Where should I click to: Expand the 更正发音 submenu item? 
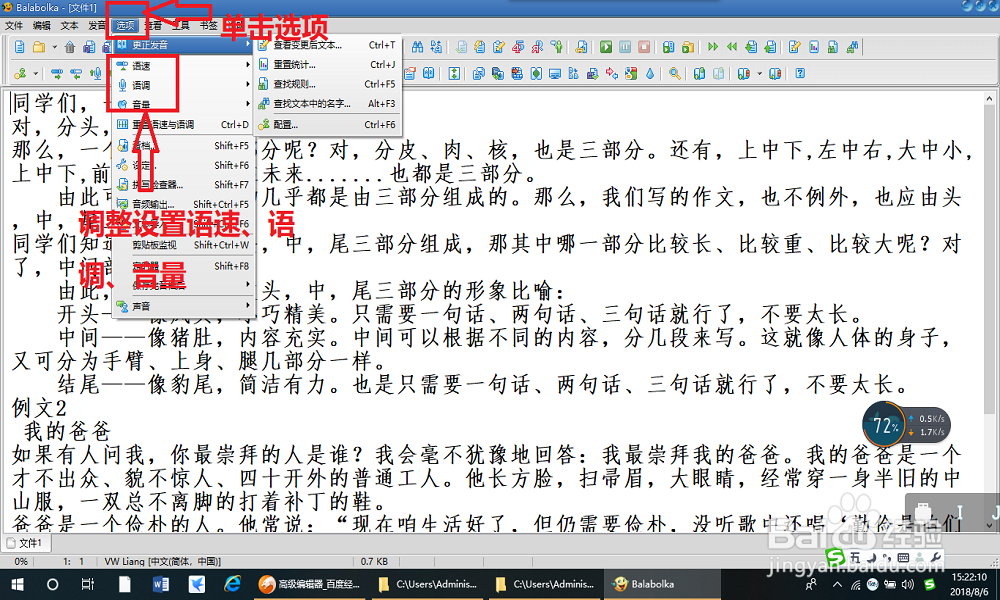pos(184,45)
